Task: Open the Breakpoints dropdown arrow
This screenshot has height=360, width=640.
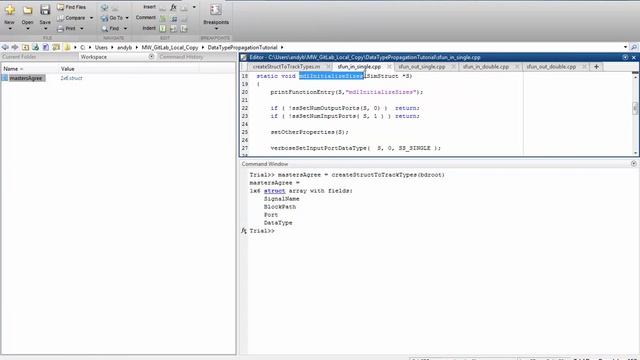Action: (216, 29)
